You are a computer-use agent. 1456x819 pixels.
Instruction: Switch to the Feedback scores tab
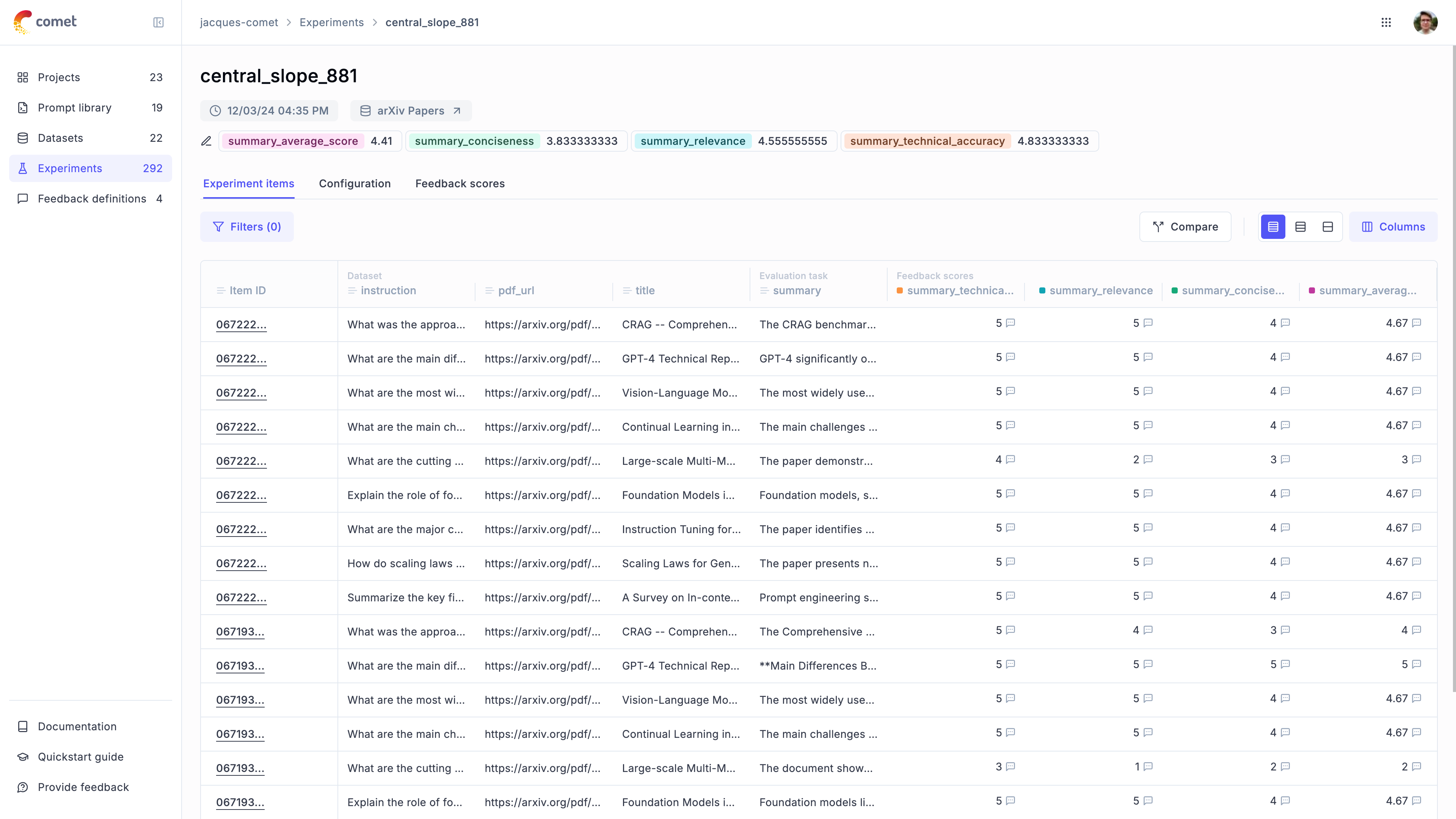tap(460, 184)
